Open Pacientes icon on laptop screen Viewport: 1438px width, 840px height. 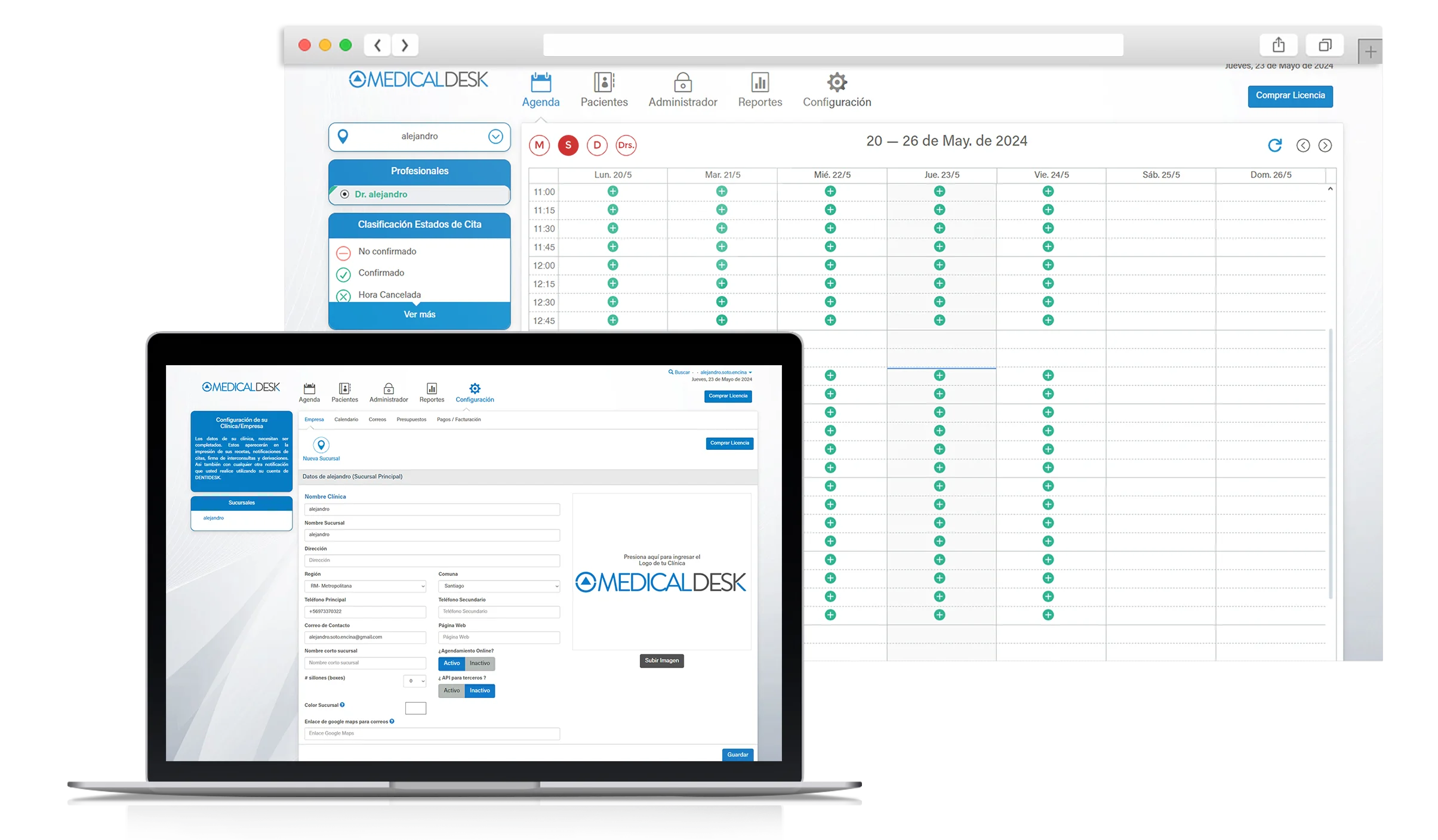[x=344, y=388]
